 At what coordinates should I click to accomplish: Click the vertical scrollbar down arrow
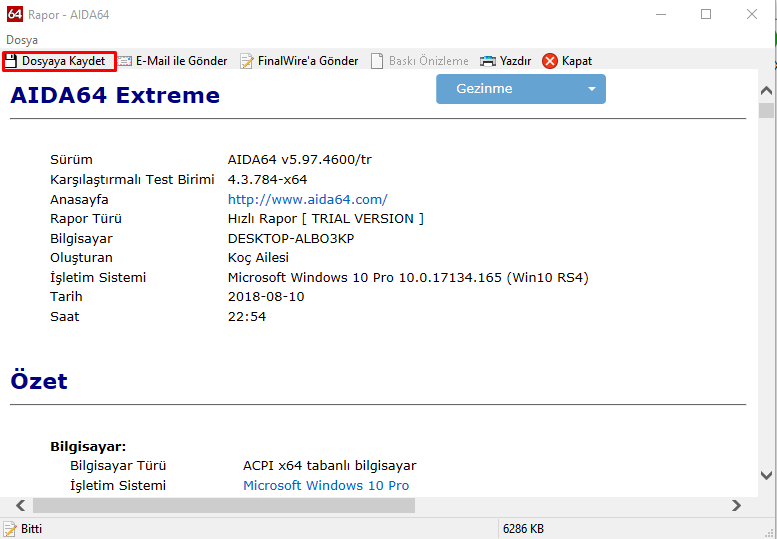click(x=766, y=475)
